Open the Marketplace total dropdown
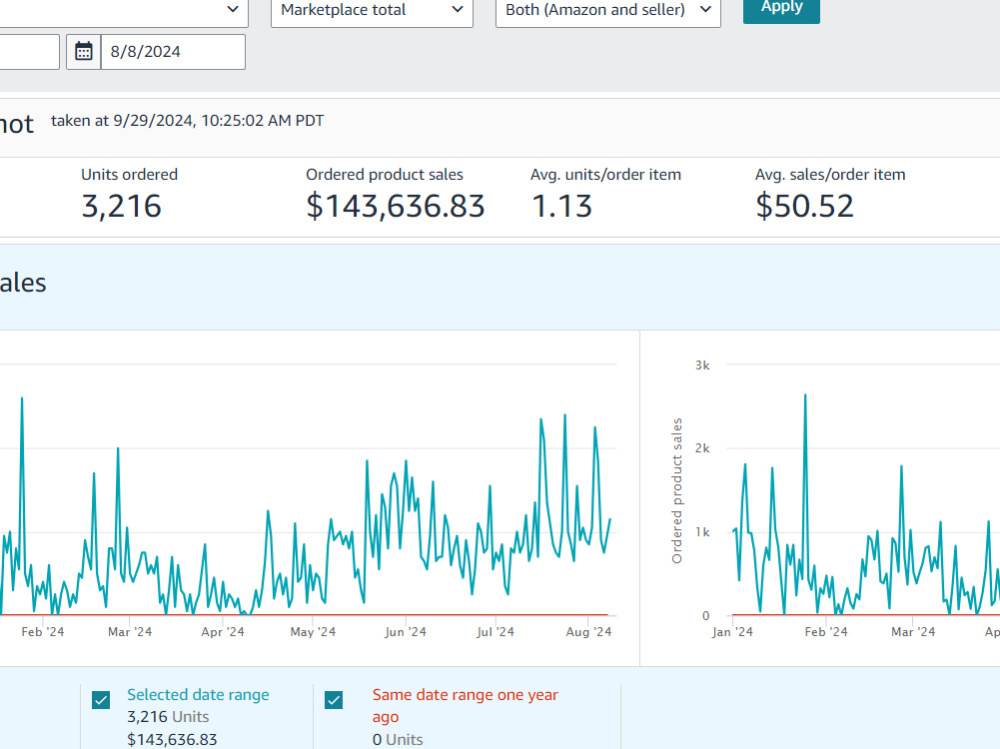 tap(372, 11)
